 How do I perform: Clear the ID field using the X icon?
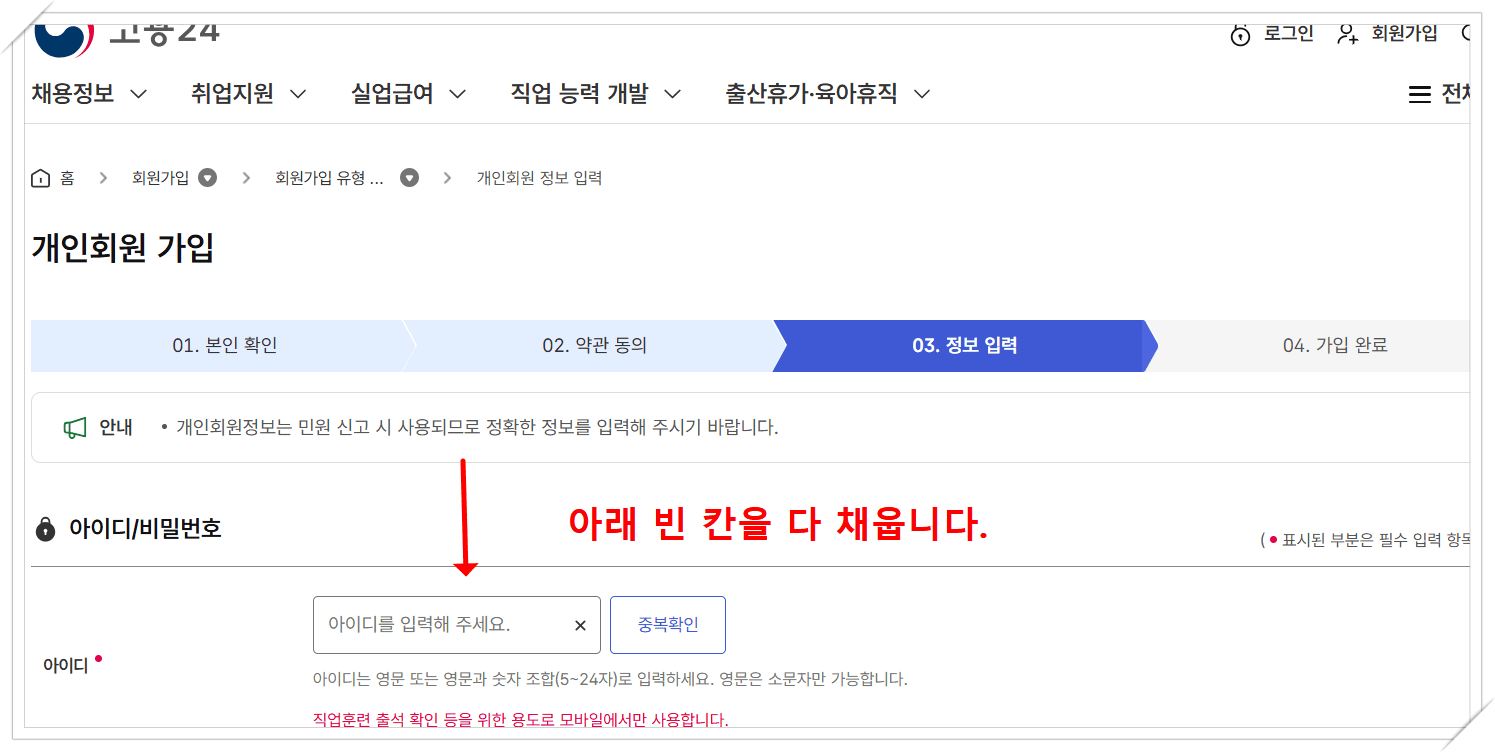pyautogui.click(x=579, y=625)
